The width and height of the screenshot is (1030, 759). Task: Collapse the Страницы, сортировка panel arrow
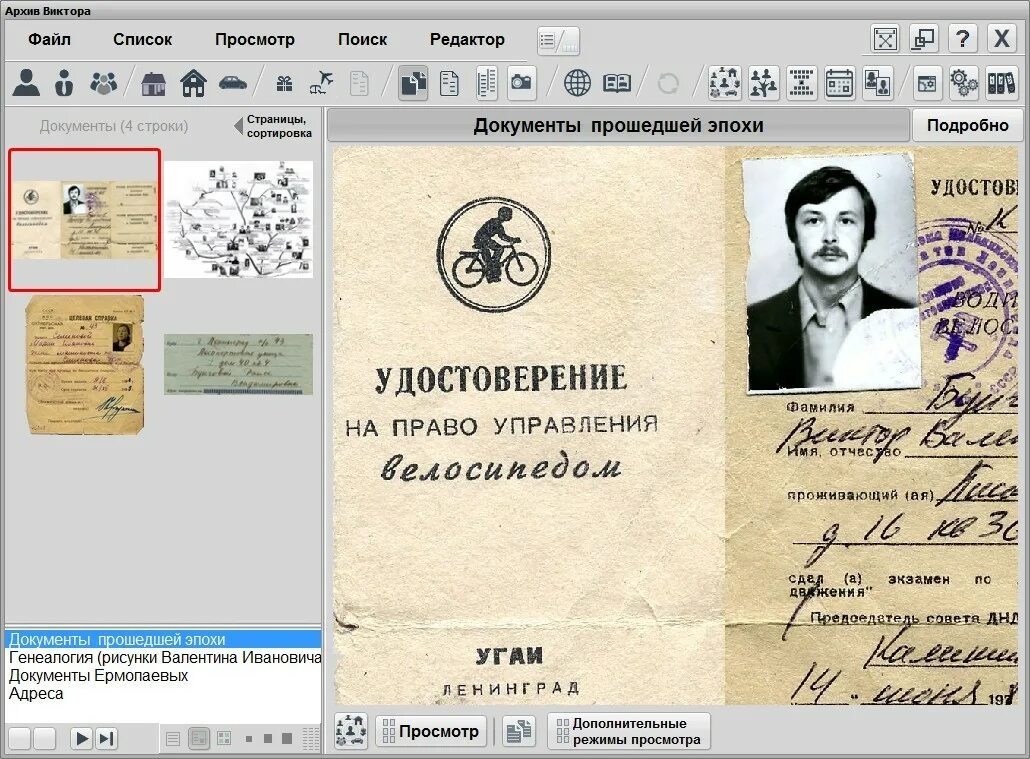240,125
